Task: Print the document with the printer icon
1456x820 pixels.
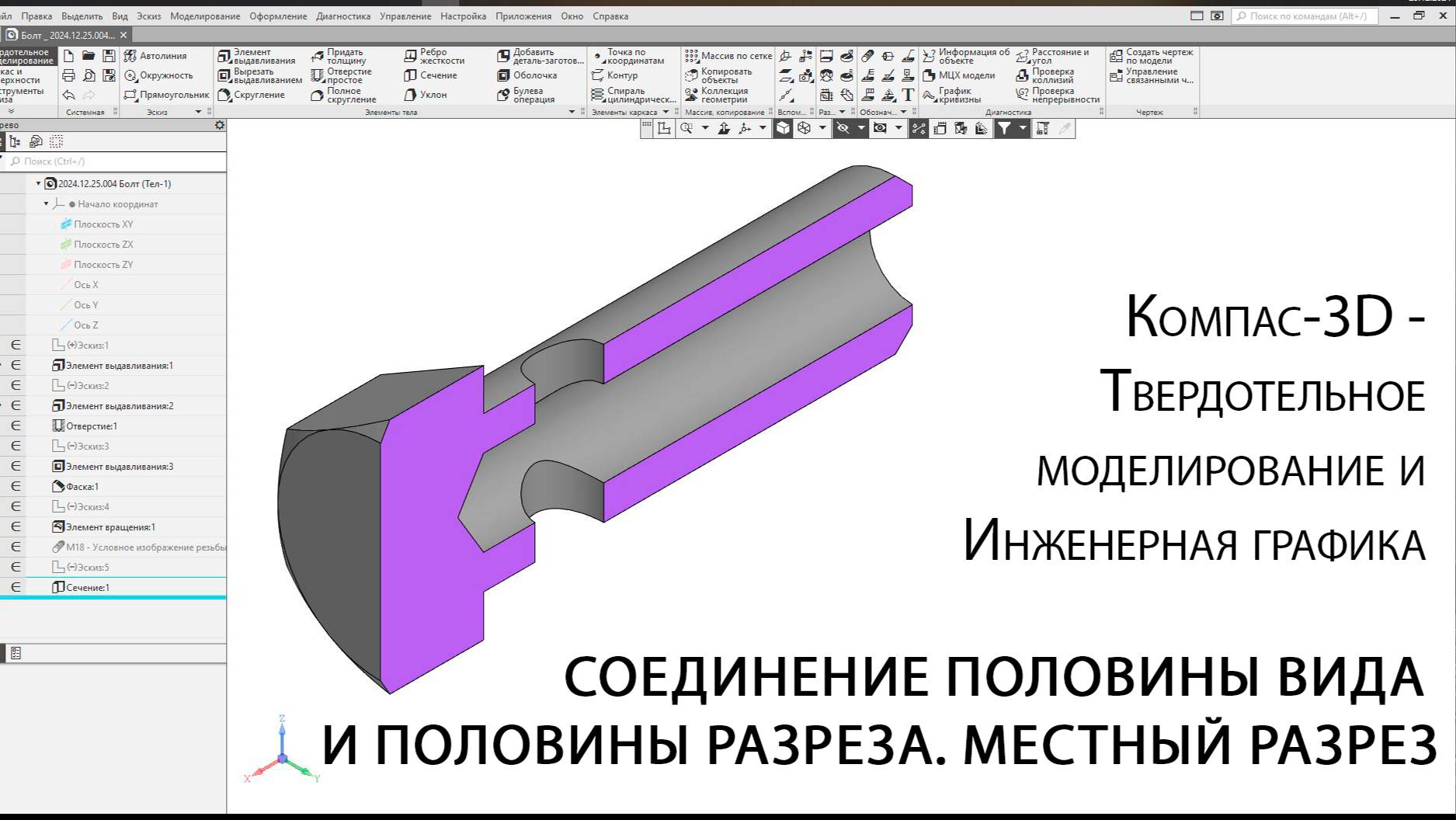Action: coord(68,75)
